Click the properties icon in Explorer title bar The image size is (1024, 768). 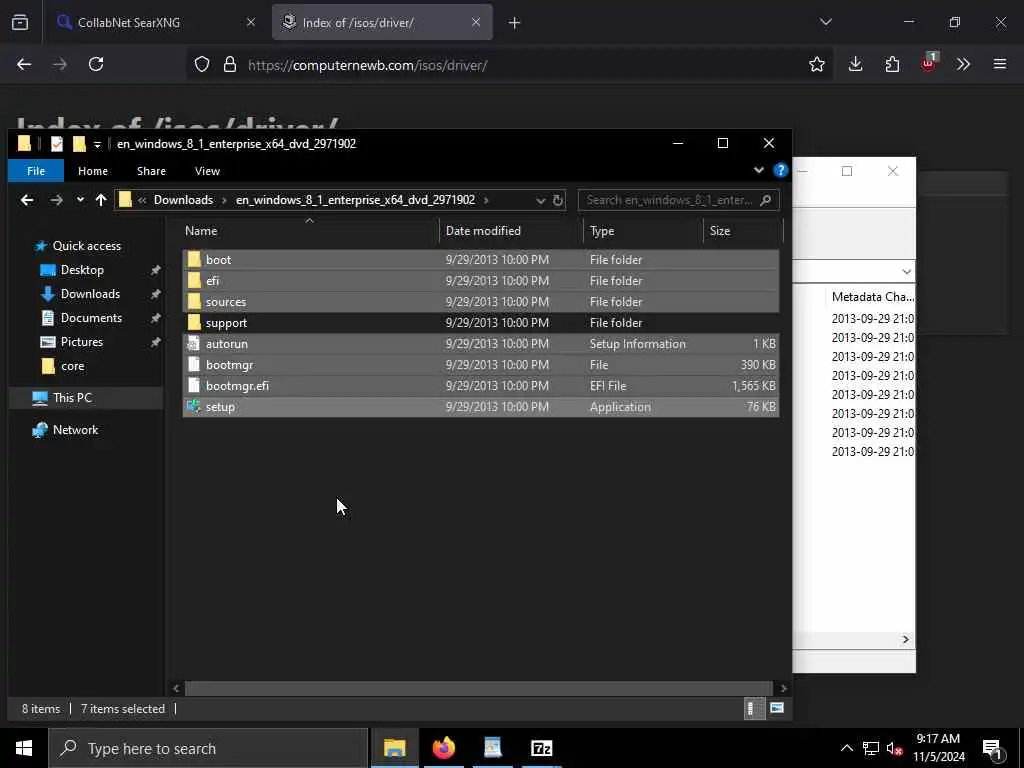point(57,144)
